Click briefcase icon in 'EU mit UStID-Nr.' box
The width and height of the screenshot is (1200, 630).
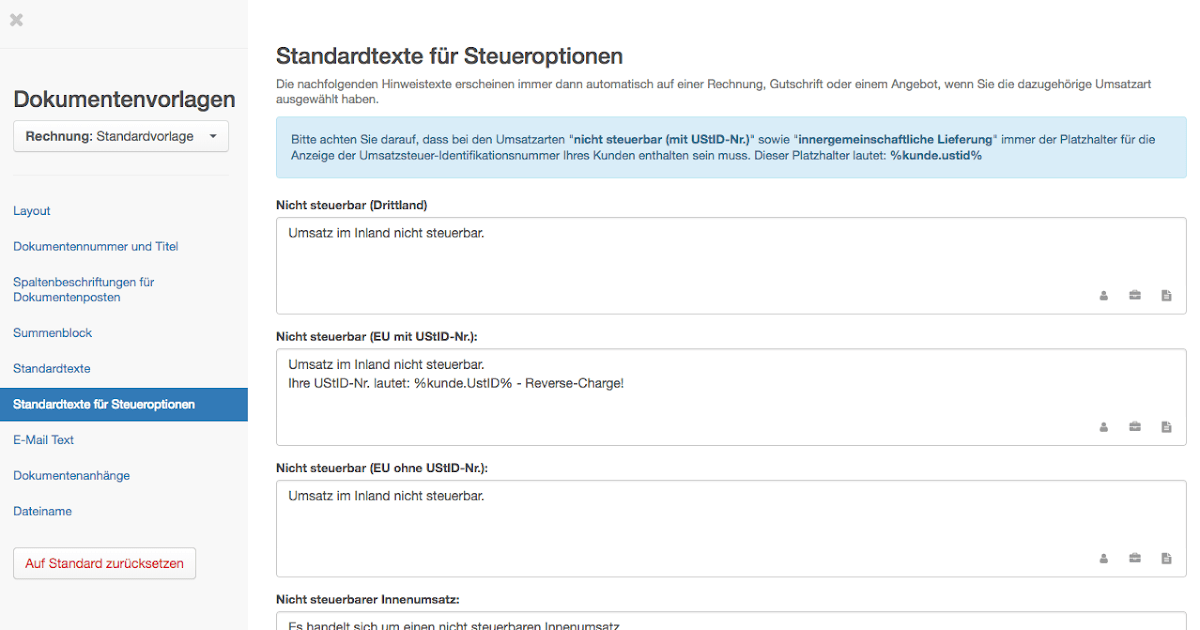tap(1135, 426)
